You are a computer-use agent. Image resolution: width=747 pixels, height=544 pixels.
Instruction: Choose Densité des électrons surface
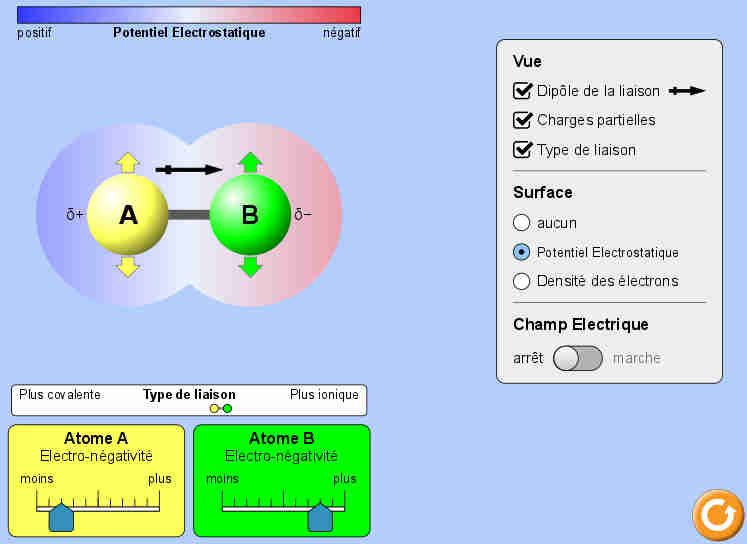[521, 281]
